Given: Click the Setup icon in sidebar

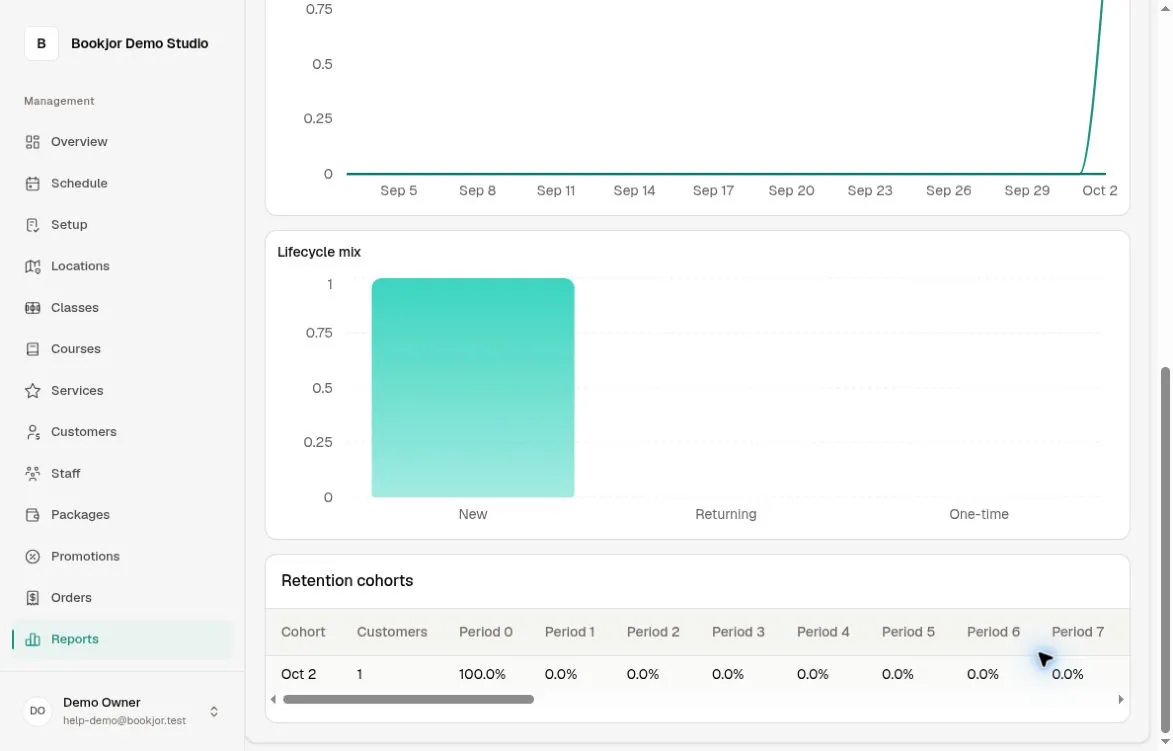Looking at the screenshot, I should tap(32, 225).
